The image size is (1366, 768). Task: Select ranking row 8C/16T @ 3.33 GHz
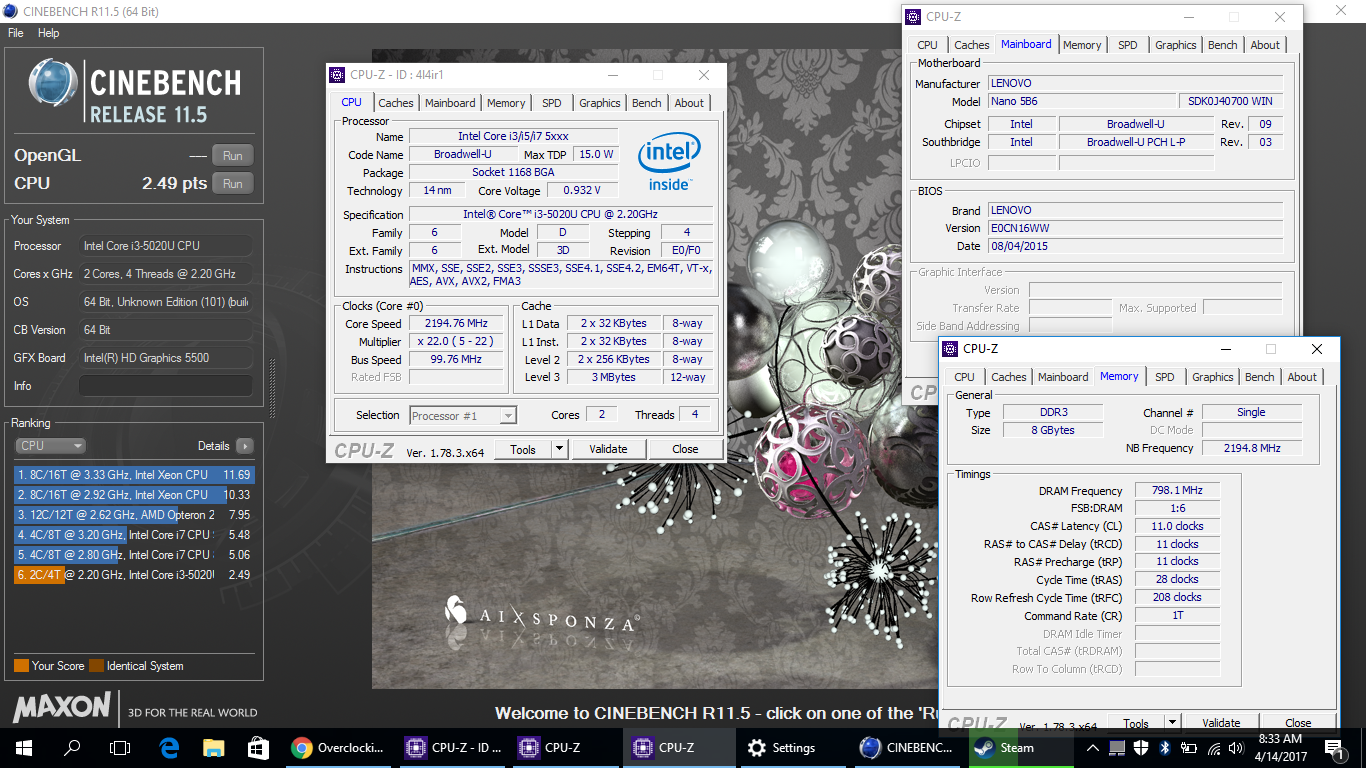click(x=134, y=475)
